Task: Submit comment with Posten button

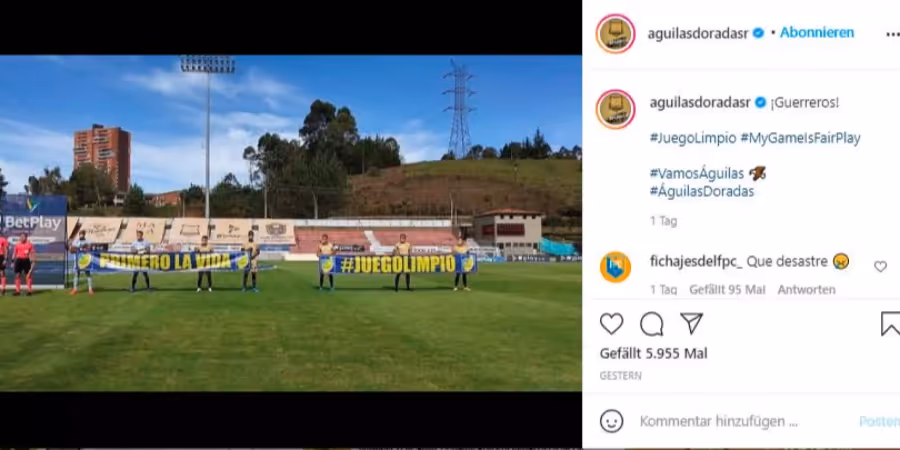Action: point(879,421)
